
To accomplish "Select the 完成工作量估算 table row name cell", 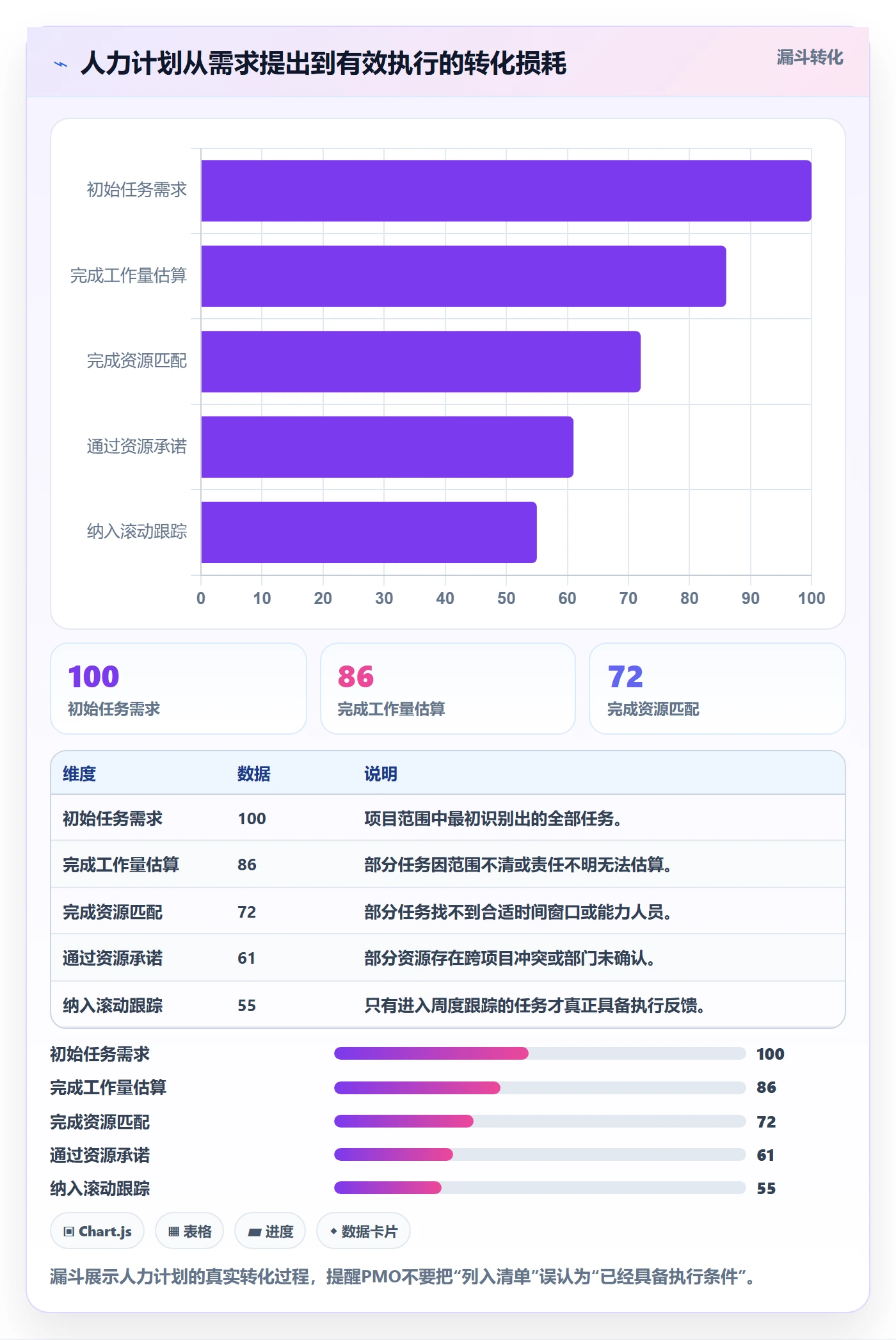I will 121,865.
